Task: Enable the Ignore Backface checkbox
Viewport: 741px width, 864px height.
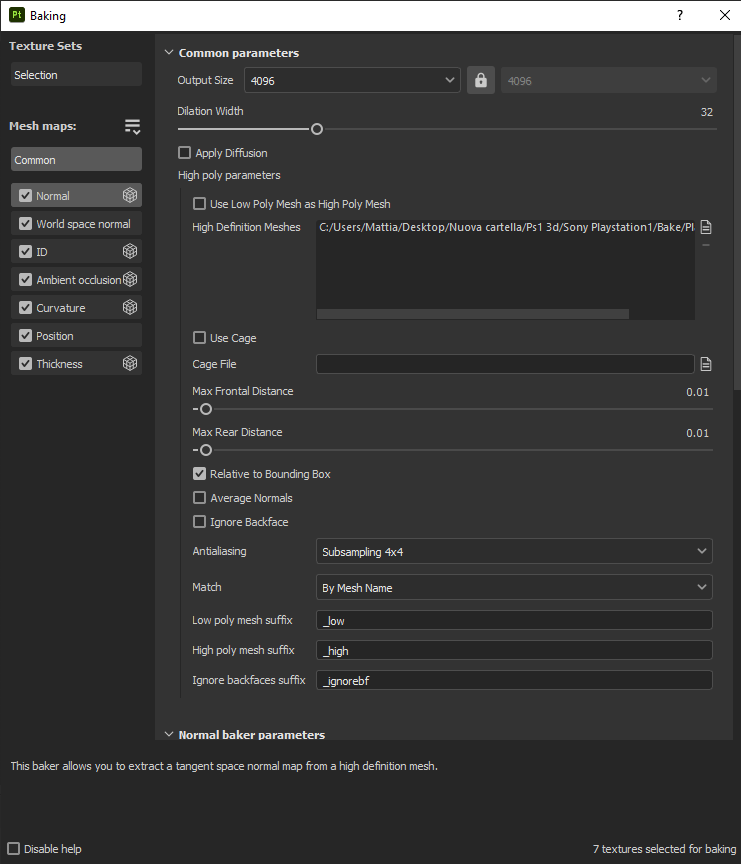Action: coord(200,521)
